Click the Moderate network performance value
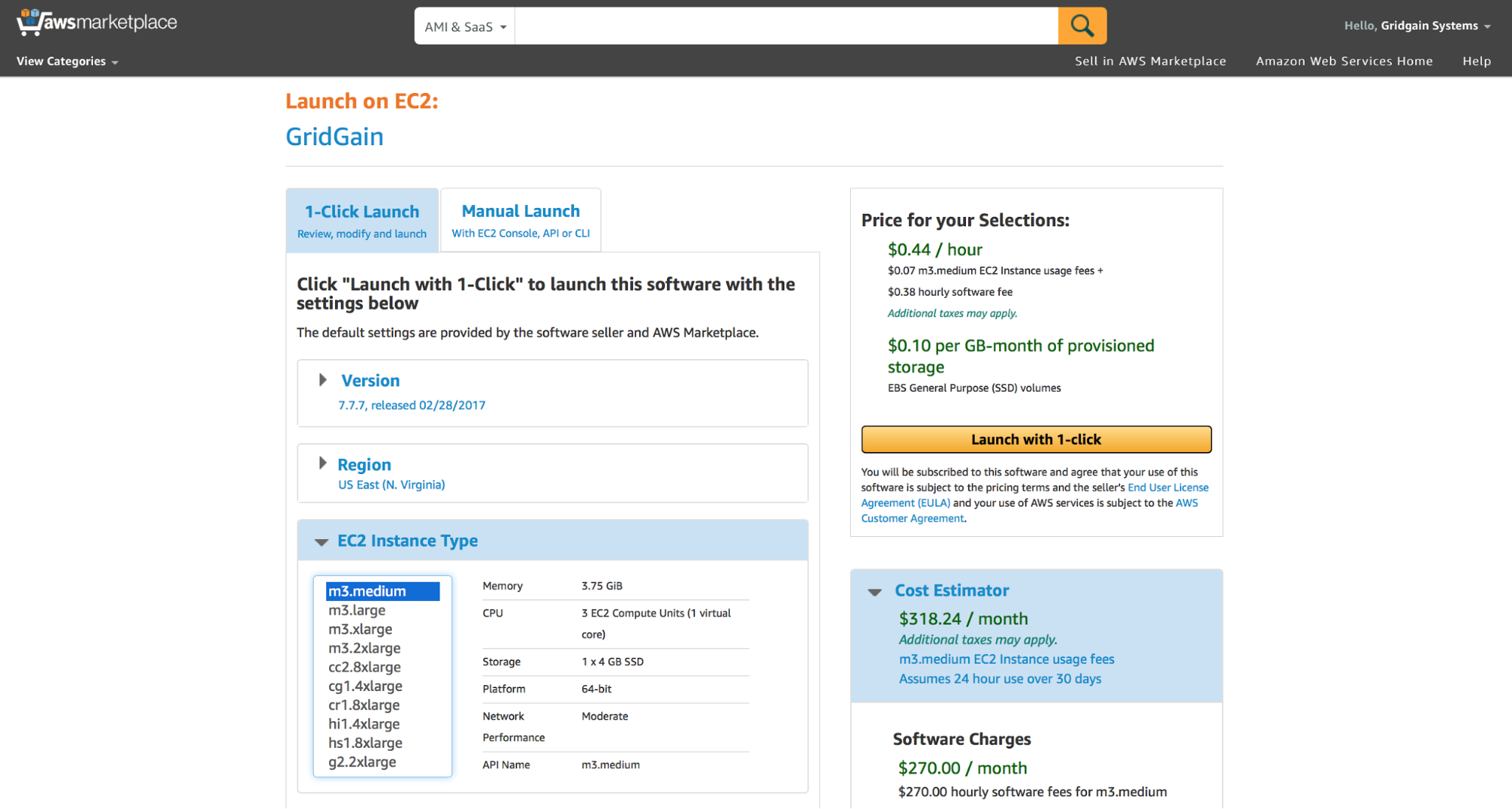 pyautogui.click(x=604, y=716)
